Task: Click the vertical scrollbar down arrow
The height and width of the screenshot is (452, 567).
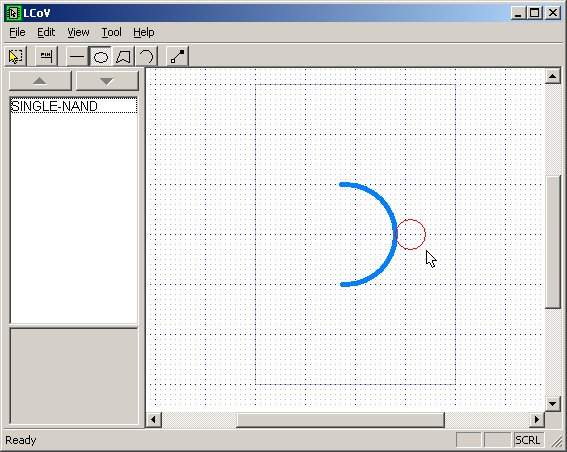Action: click(553, 404)
